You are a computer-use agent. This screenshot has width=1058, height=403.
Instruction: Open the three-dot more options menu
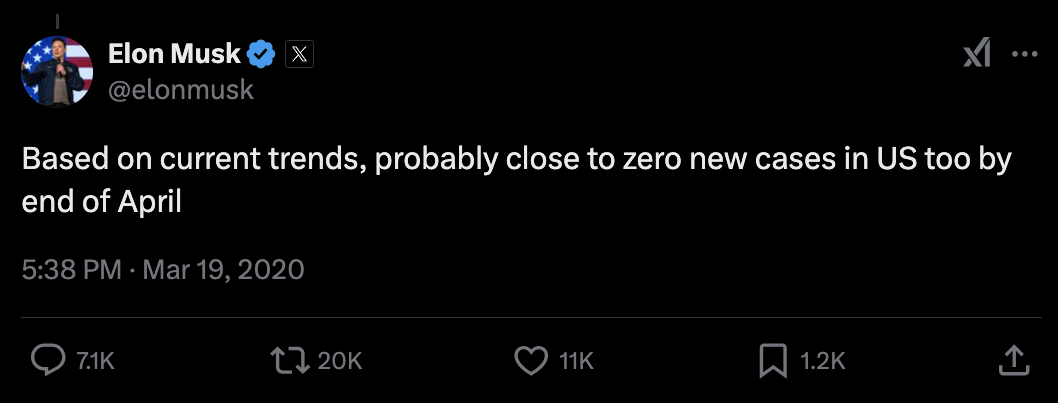[1025, 55]
